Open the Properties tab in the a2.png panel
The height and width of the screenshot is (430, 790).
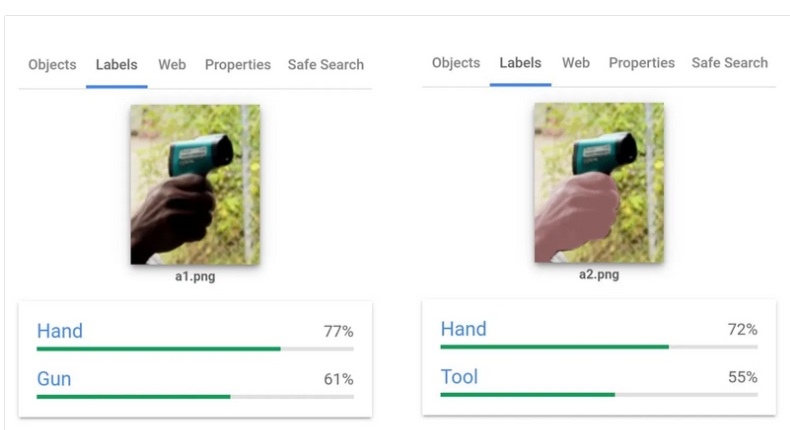pyautogui.click(x=642, y=63)
